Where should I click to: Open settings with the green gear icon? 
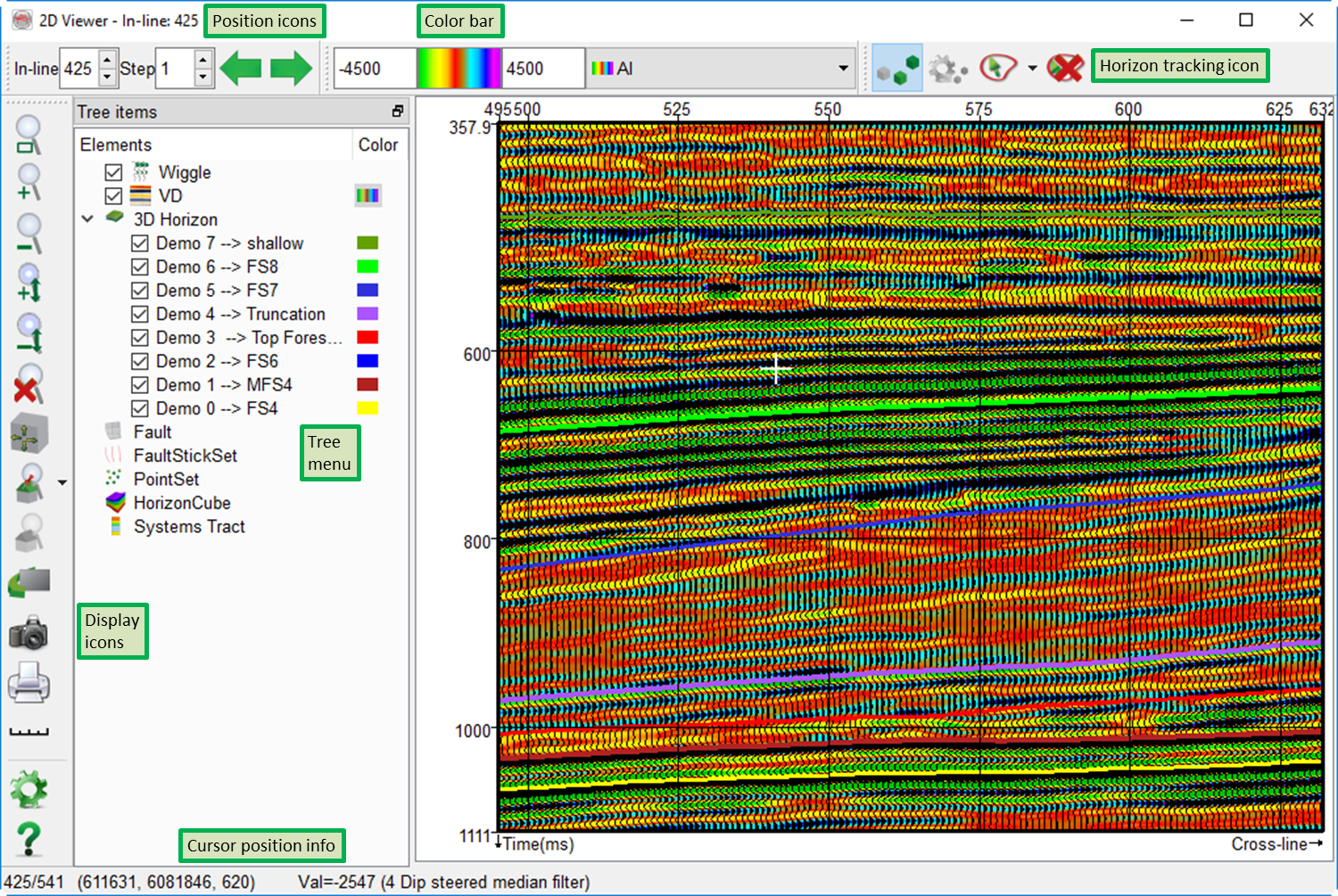pyautogui.click(x=29, y=790)
